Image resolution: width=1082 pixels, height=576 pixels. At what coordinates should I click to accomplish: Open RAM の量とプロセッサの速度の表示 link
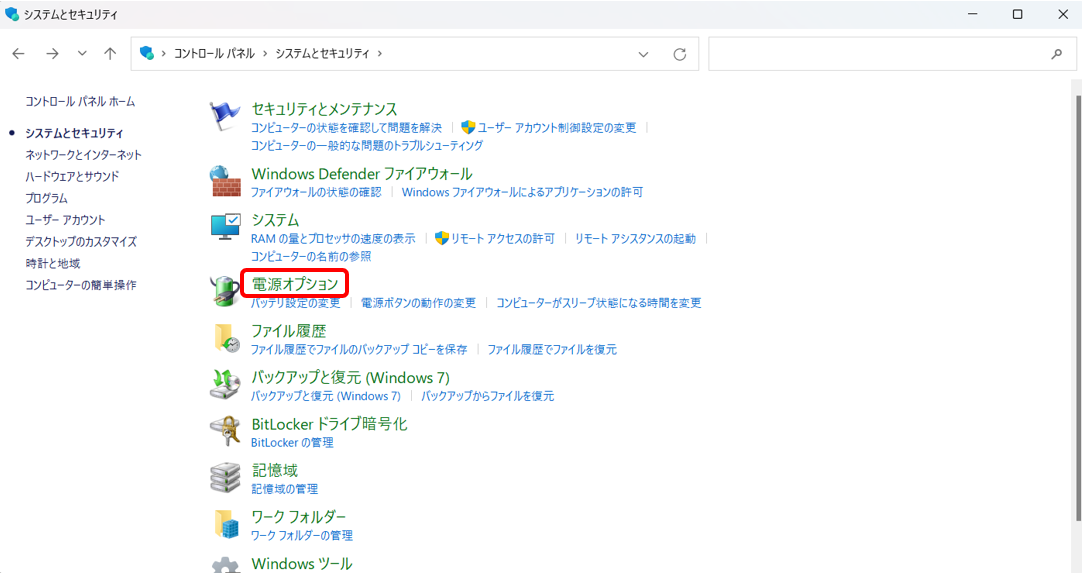[x=333, y=239]
